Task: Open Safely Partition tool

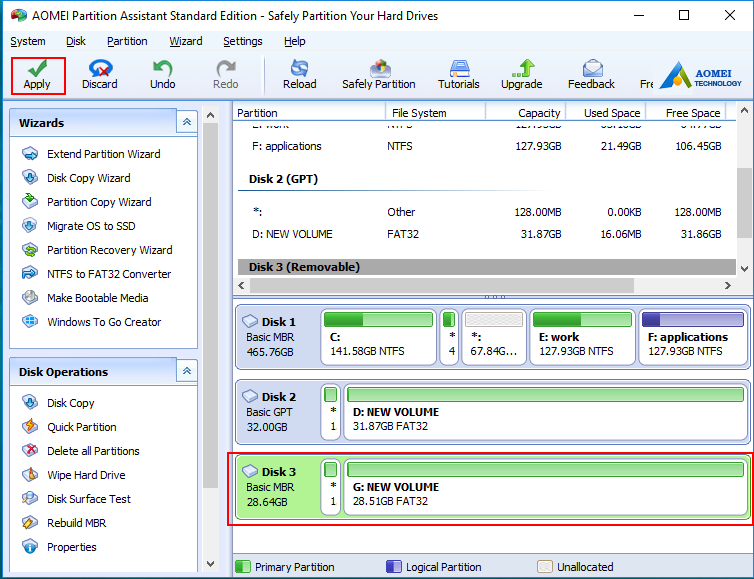Action: pos(379,76)
